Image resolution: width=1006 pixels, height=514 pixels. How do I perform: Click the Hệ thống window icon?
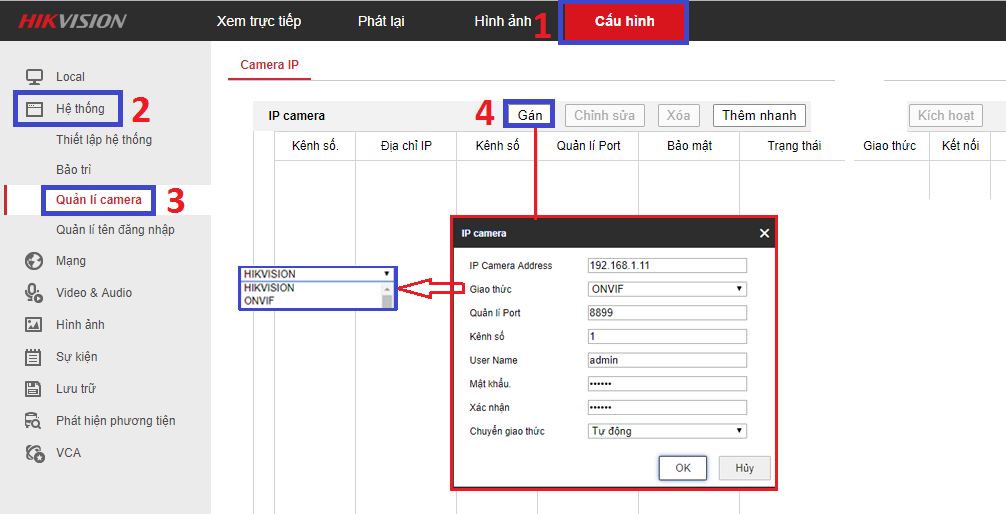point(34,109)
